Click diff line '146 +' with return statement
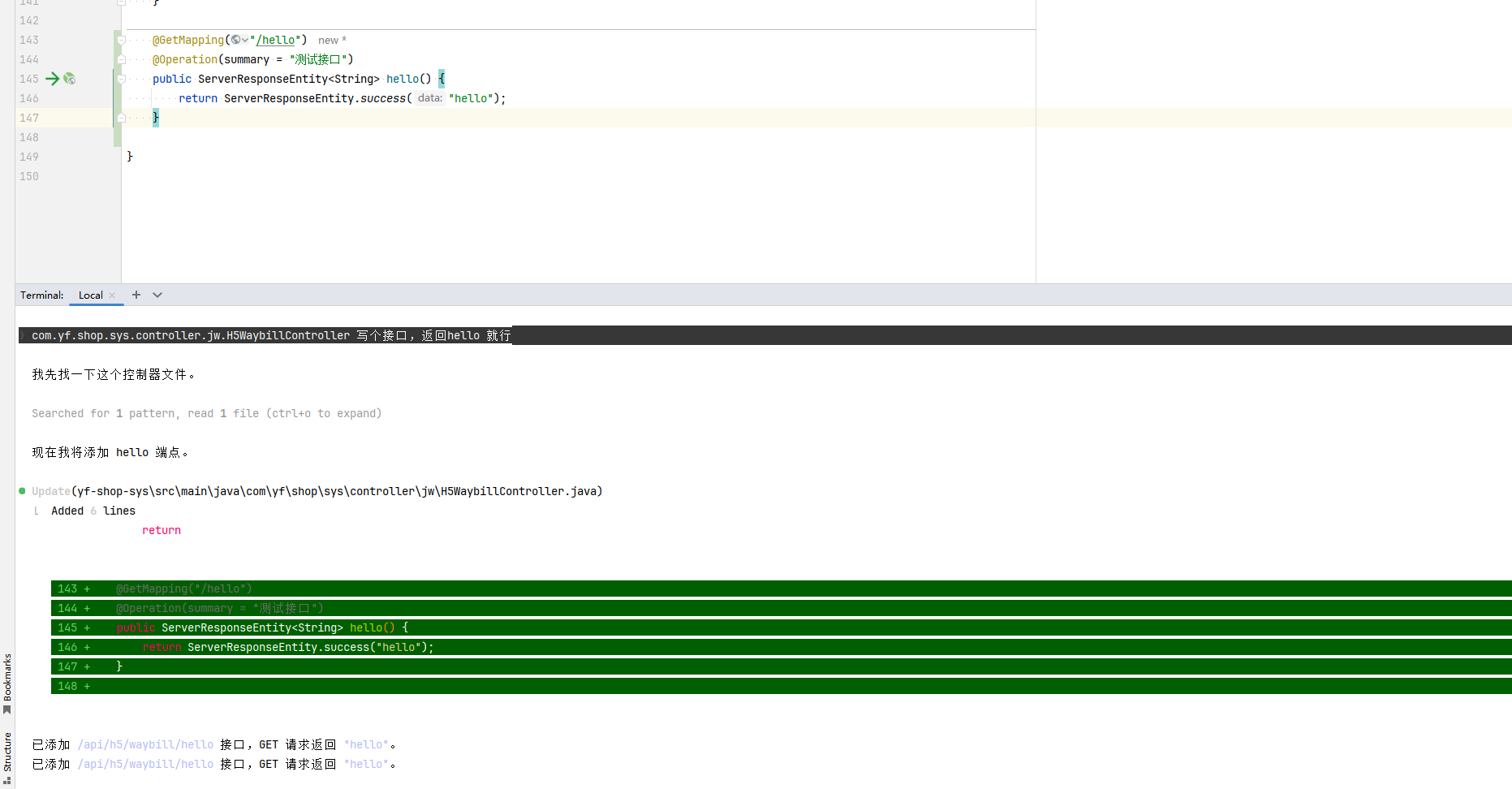This screenshot has width=1512, height=789. pos(781,647)
